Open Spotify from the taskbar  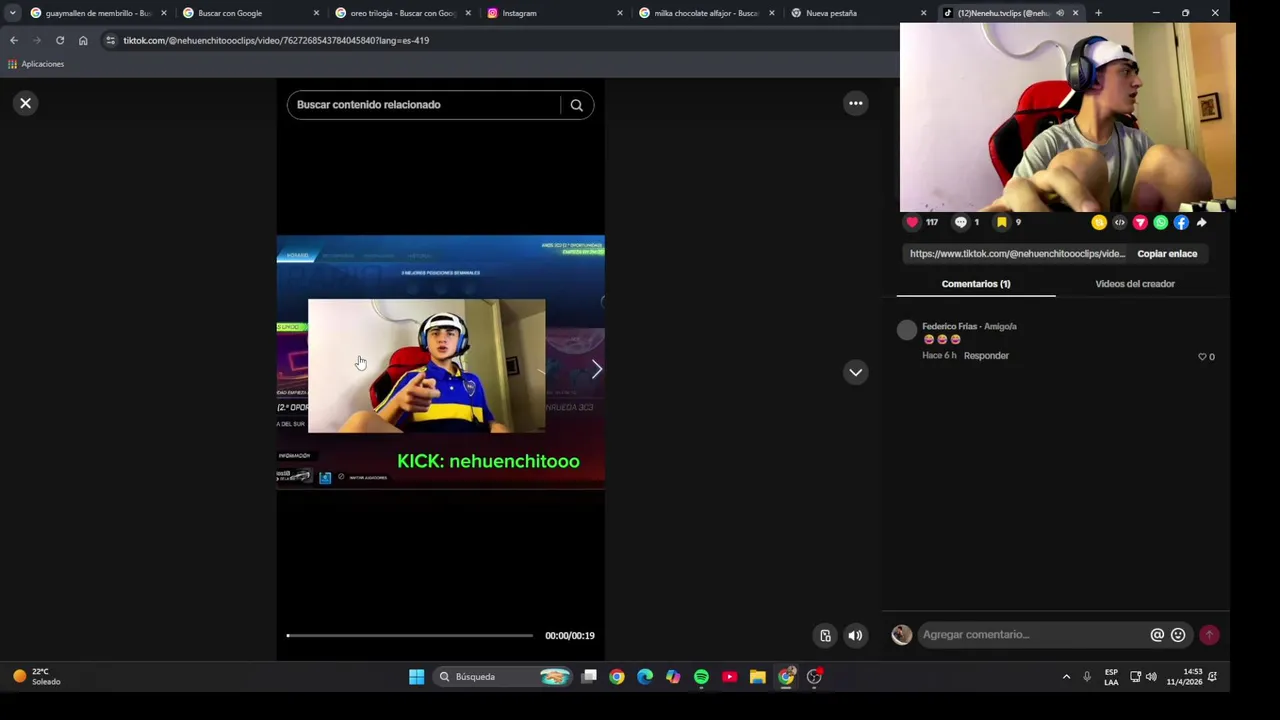701,677
